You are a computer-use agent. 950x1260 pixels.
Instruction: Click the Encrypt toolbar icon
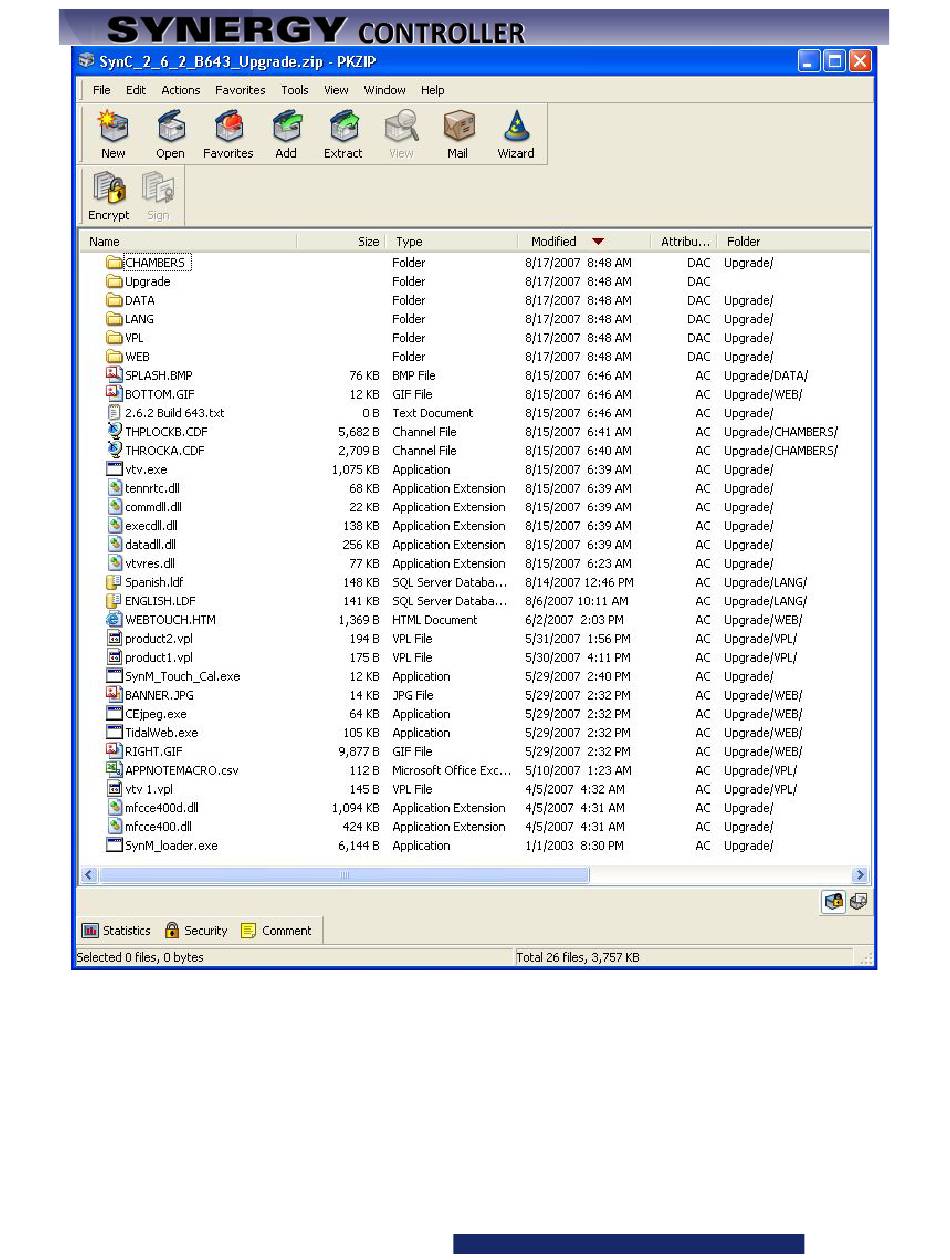pos(108,189)
